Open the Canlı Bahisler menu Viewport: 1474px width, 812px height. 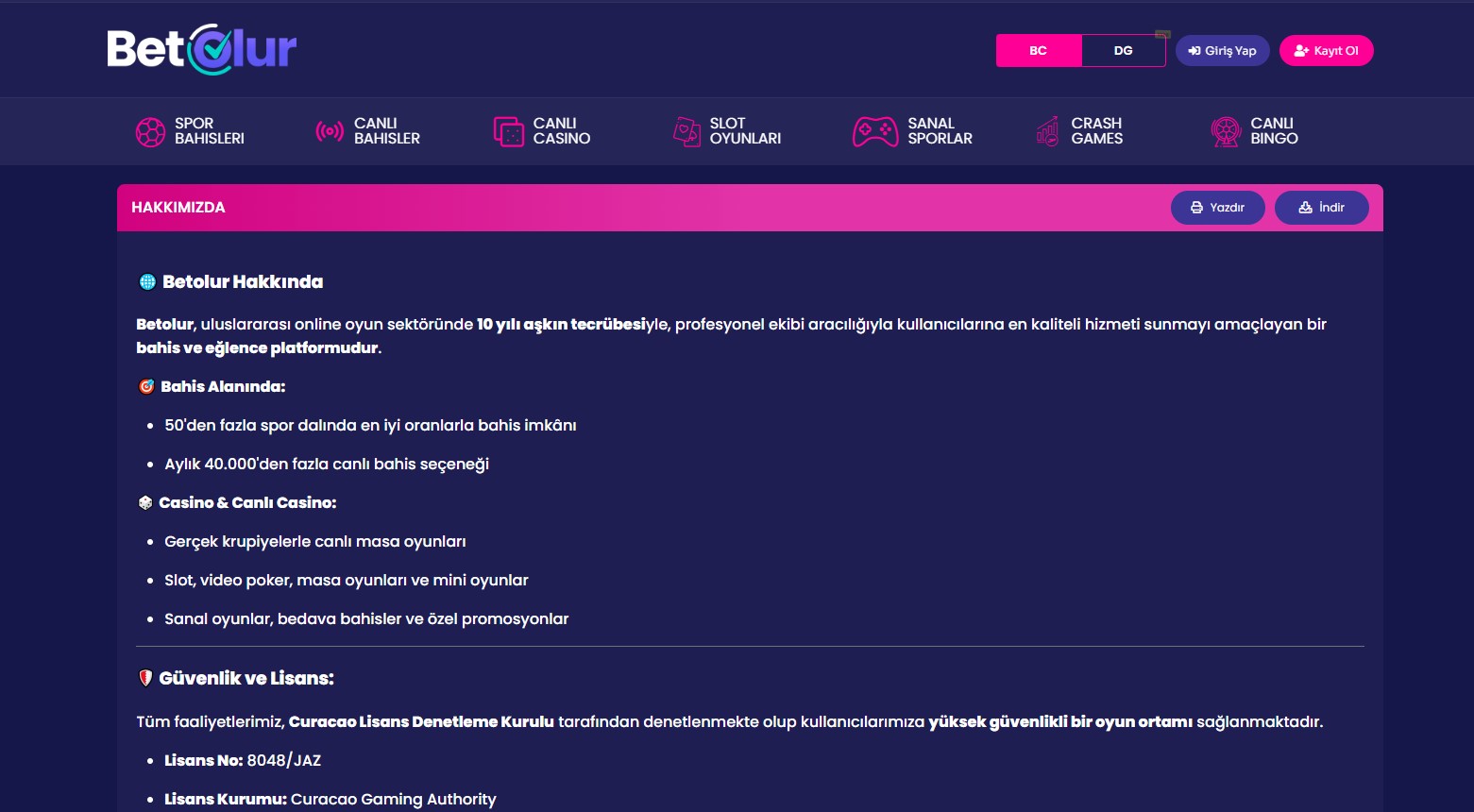click(x=367, y=131)
